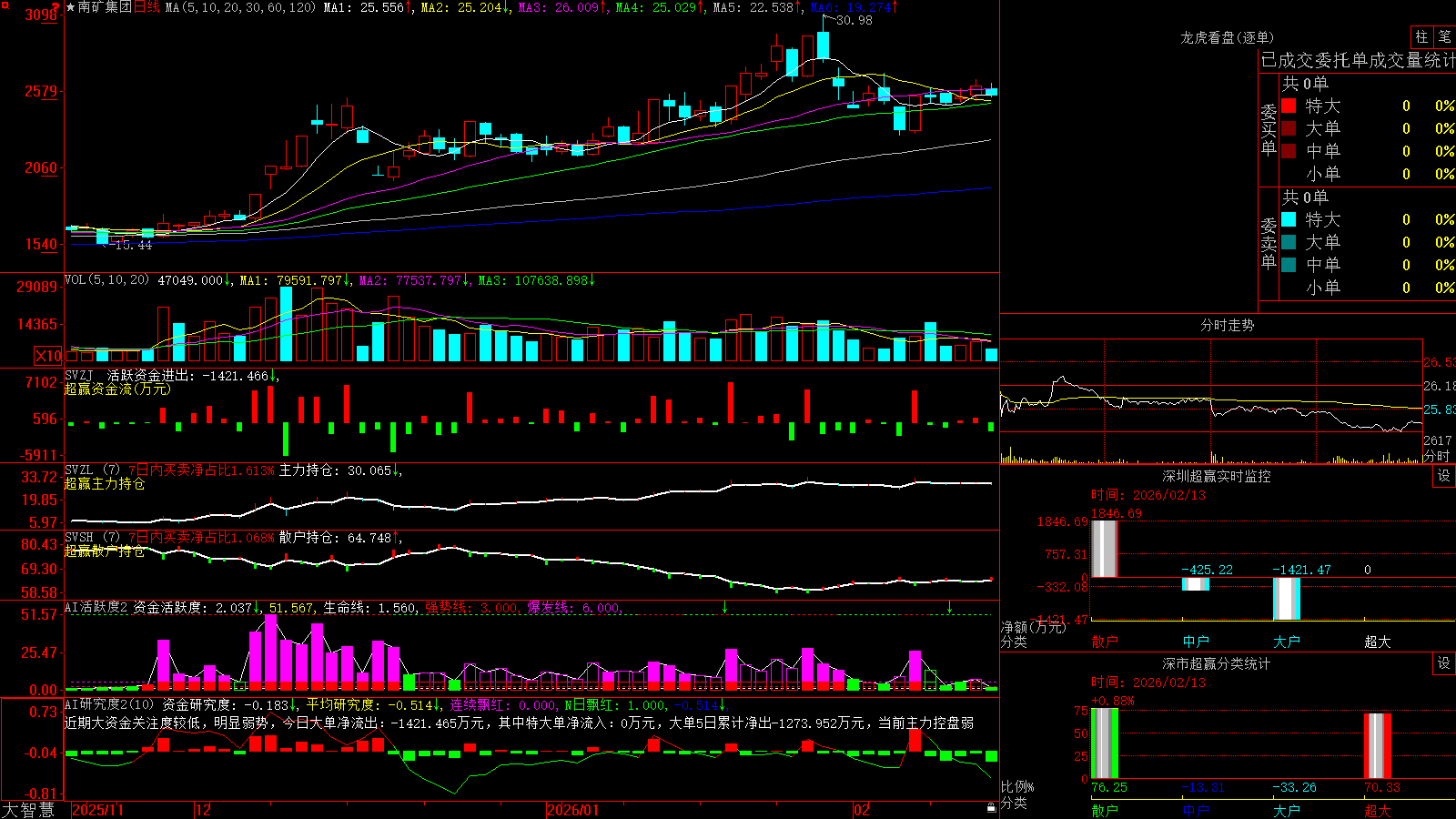Viewport: 1456px width, 819px height.
Task: Click the 02 month marker on time axis
Action: (x=862, y=810)
